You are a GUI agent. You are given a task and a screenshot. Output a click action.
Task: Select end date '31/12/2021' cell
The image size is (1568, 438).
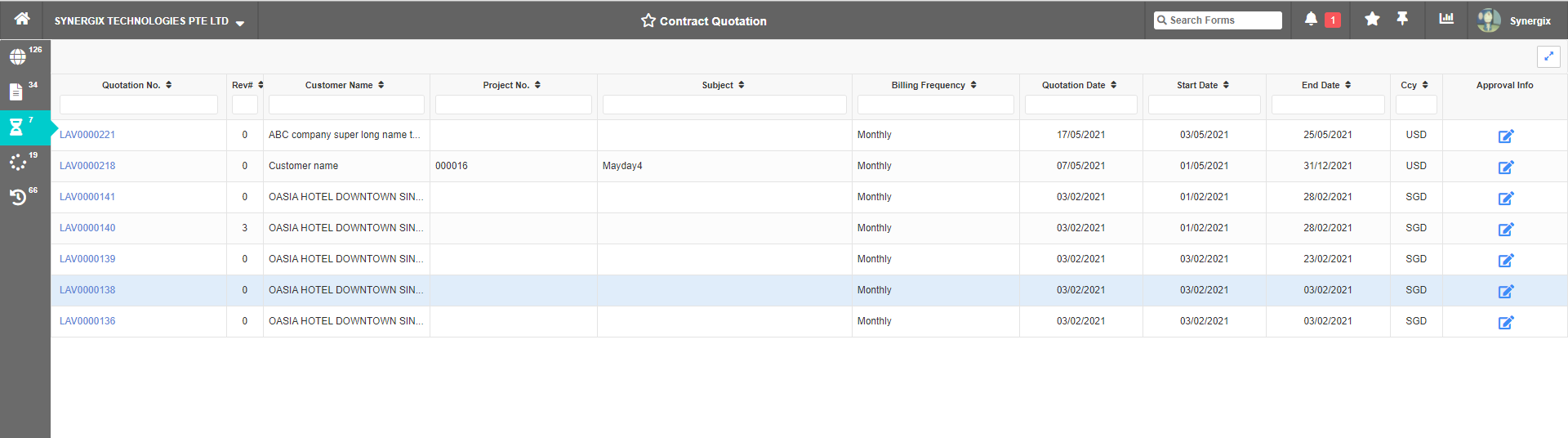1328,166
